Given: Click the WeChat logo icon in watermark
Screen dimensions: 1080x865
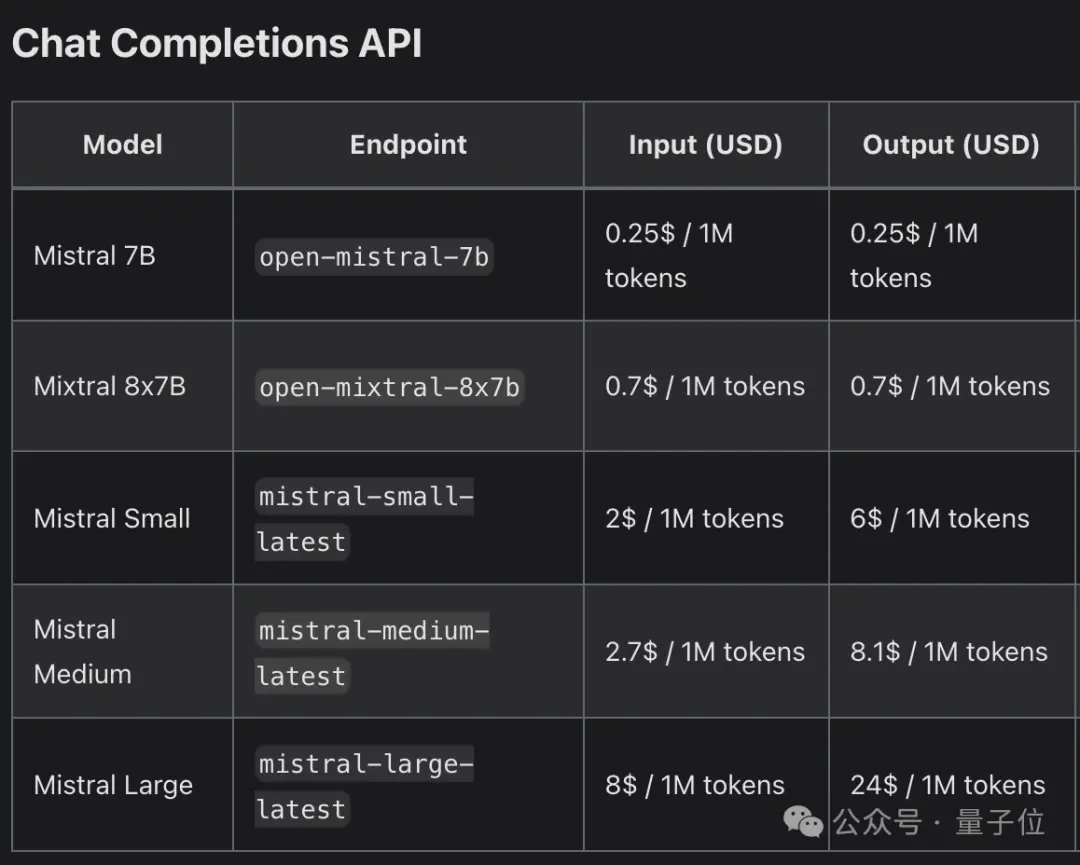Looking at the screenshot, I should pyautogui.click(x=803, y=822).
